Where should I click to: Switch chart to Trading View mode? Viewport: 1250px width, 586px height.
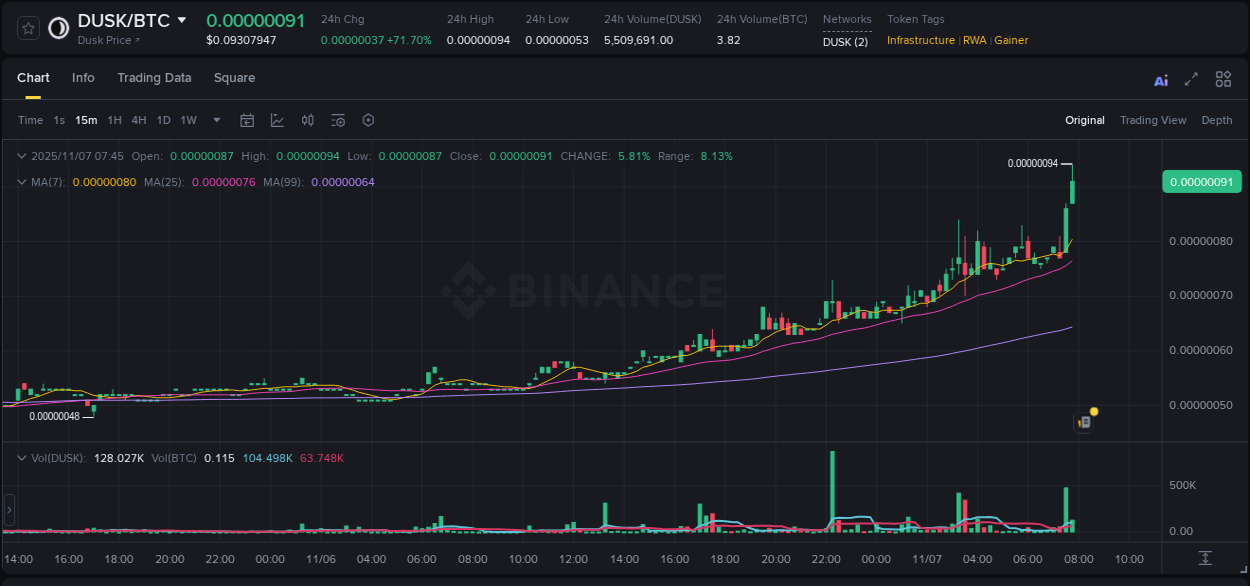1152,120
